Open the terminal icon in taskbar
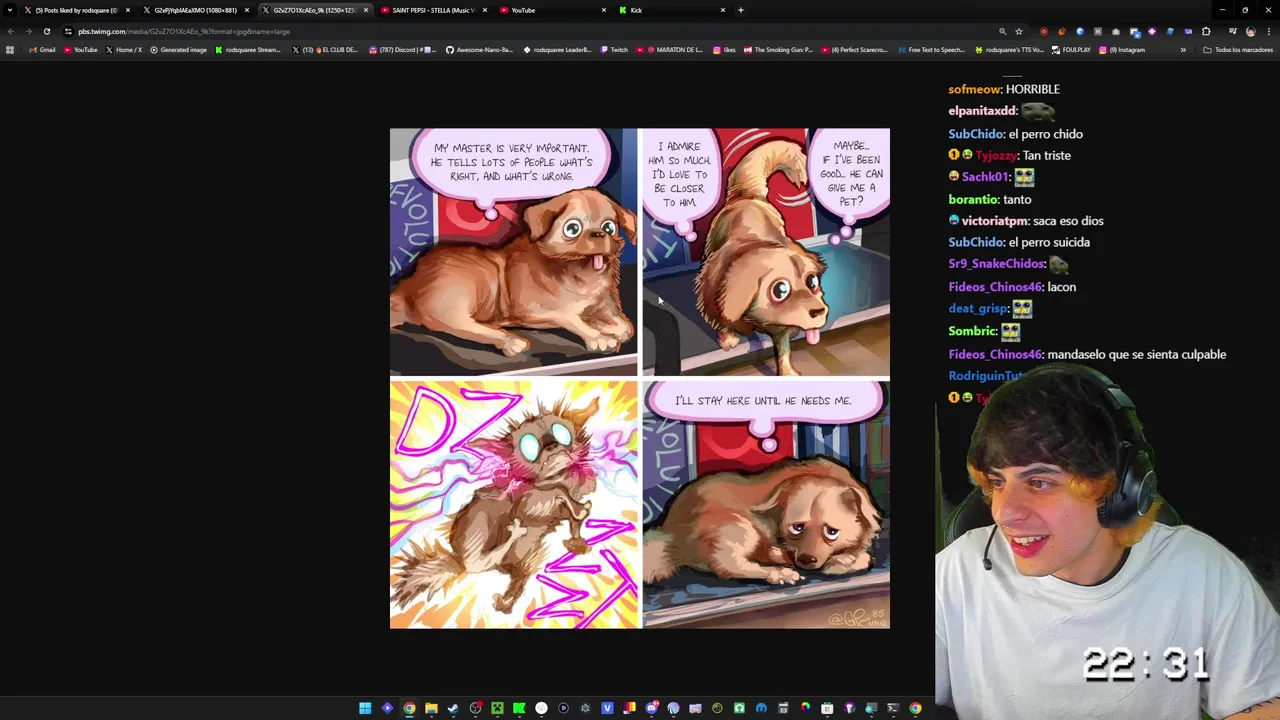The height and width of the screenshot is (720, 1280). (893, 708)
